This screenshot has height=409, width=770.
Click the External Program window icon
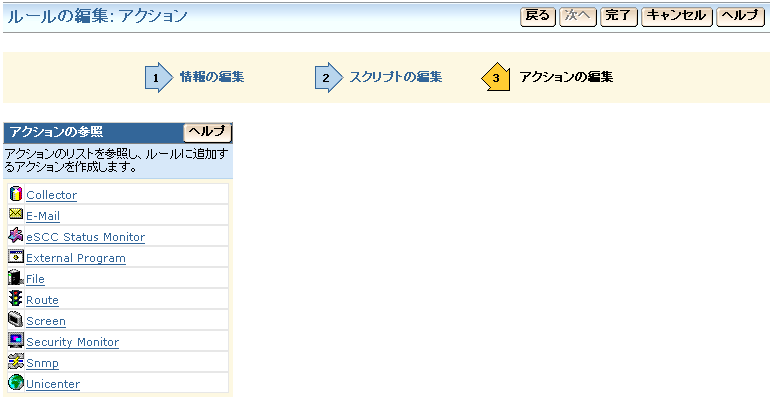(x=16, y=256)
